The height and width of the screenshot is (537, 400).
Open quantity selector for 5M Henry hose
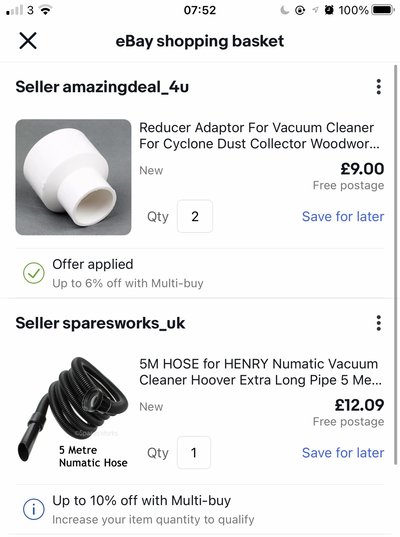click(x=194, y=453)
